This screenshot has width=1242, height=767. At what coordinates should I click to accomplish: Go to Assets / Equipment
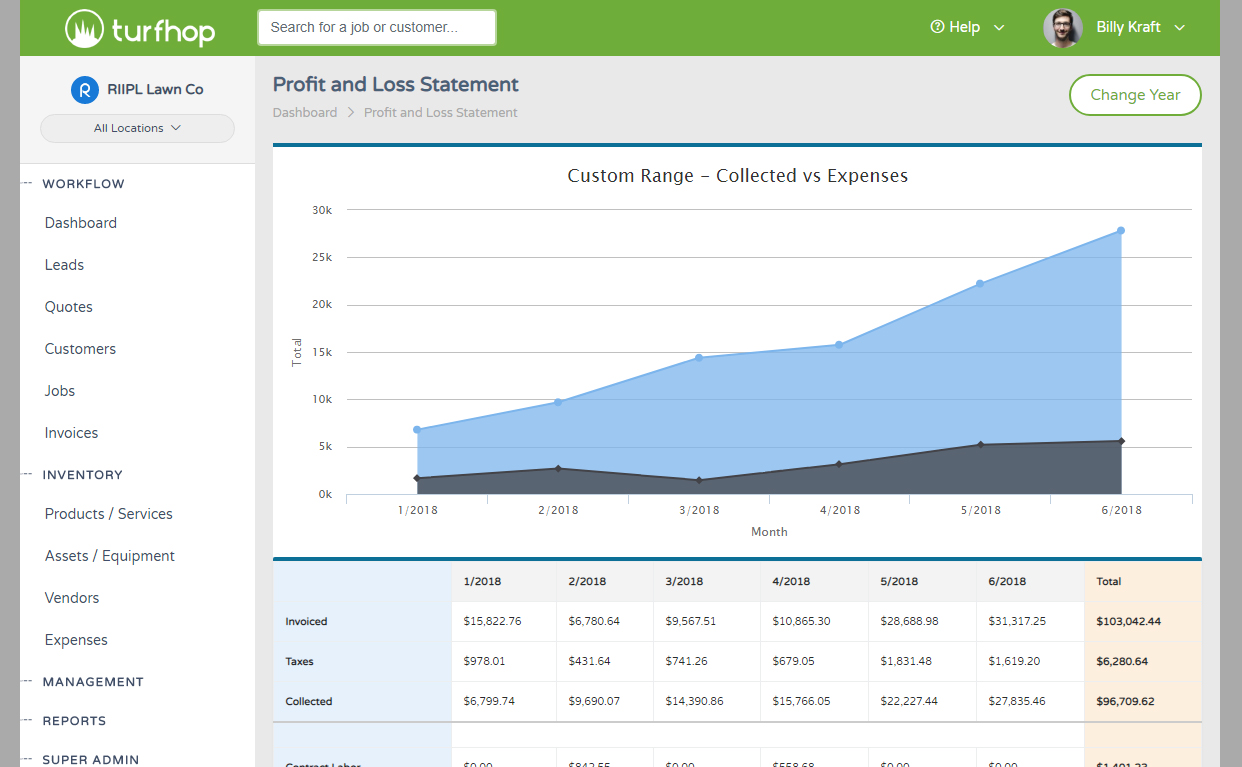110,555
